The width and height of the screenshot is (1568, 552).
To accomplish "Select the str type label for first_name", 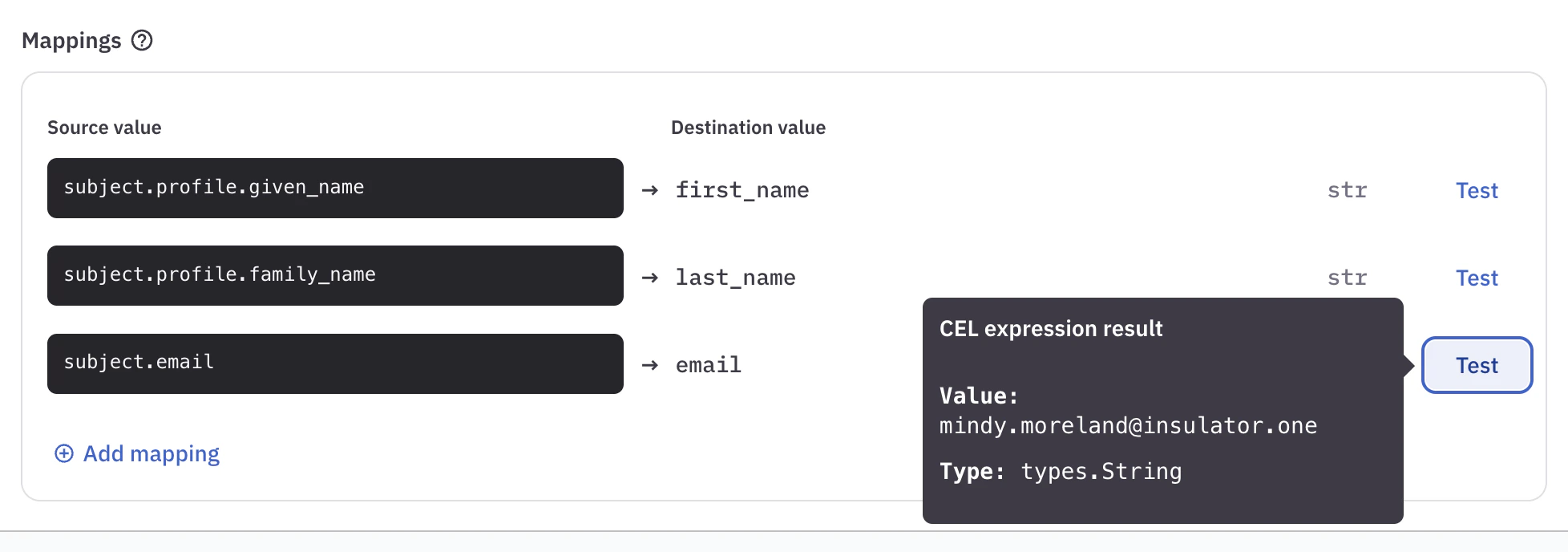I will [x=1347, y=189].
